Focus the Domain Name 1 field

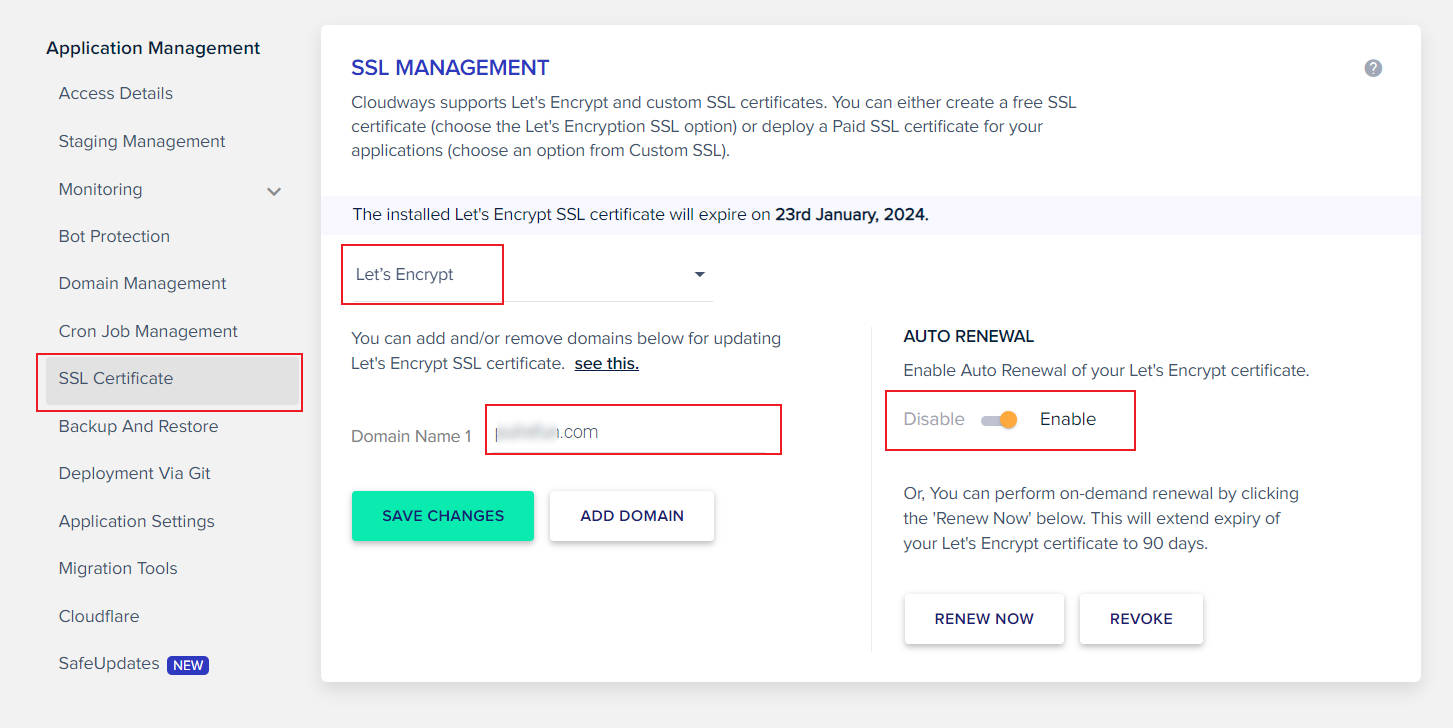pyautogui.click(x=633, y=432)
